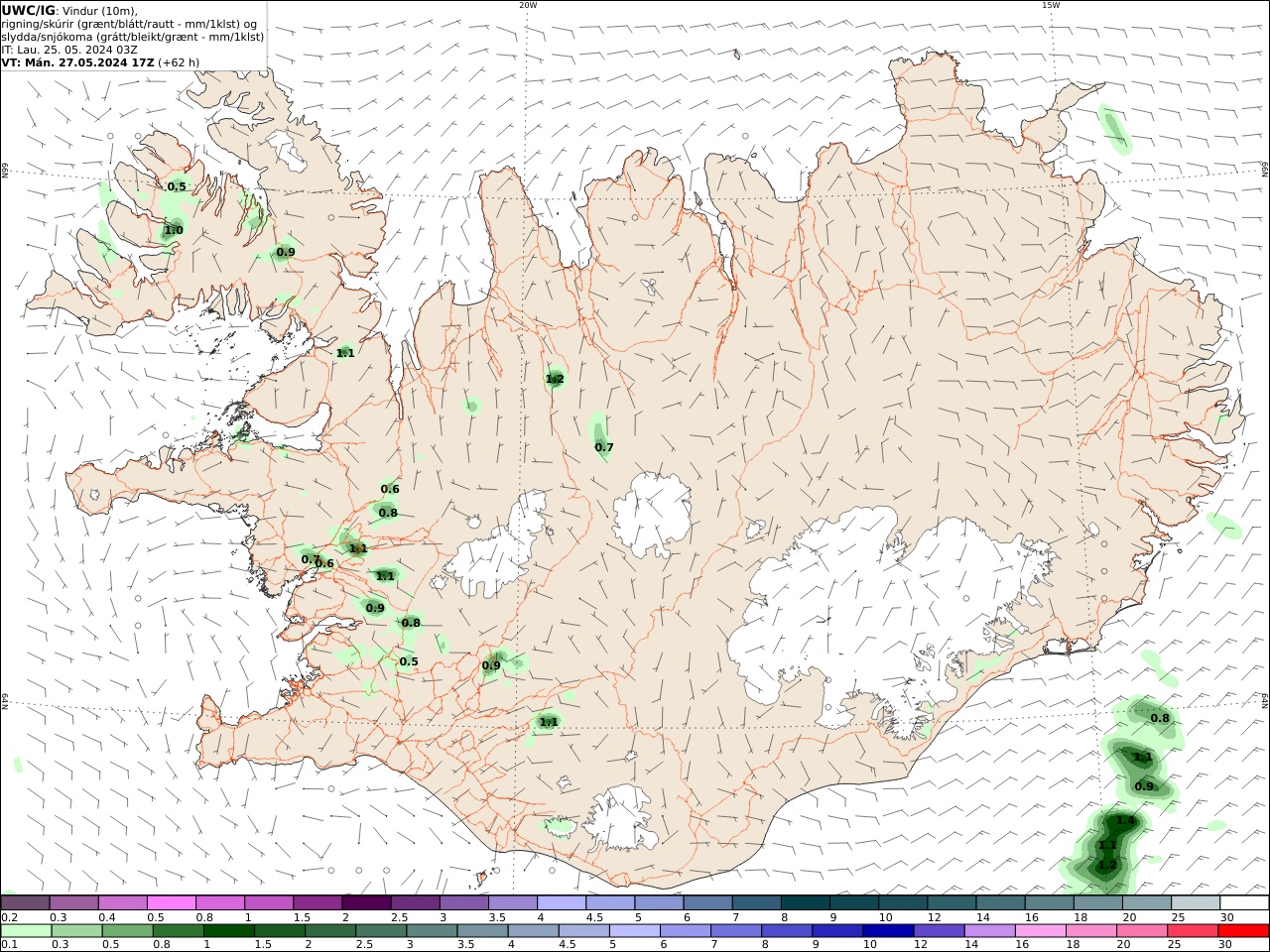Select the grey-purple swatch labeled 0.2
This screenshot has height=952, width=1270.
point(25,902)
